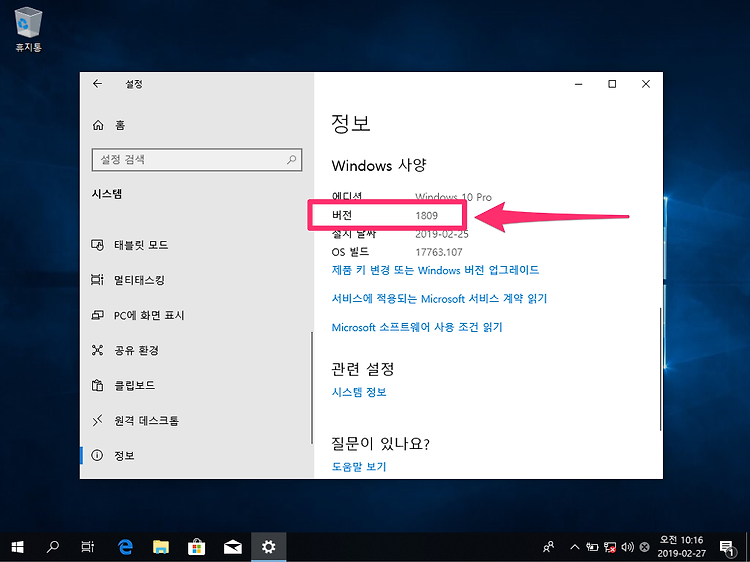Click the info circle icon in sidebar
750x562 pixels.
point(97,455)
